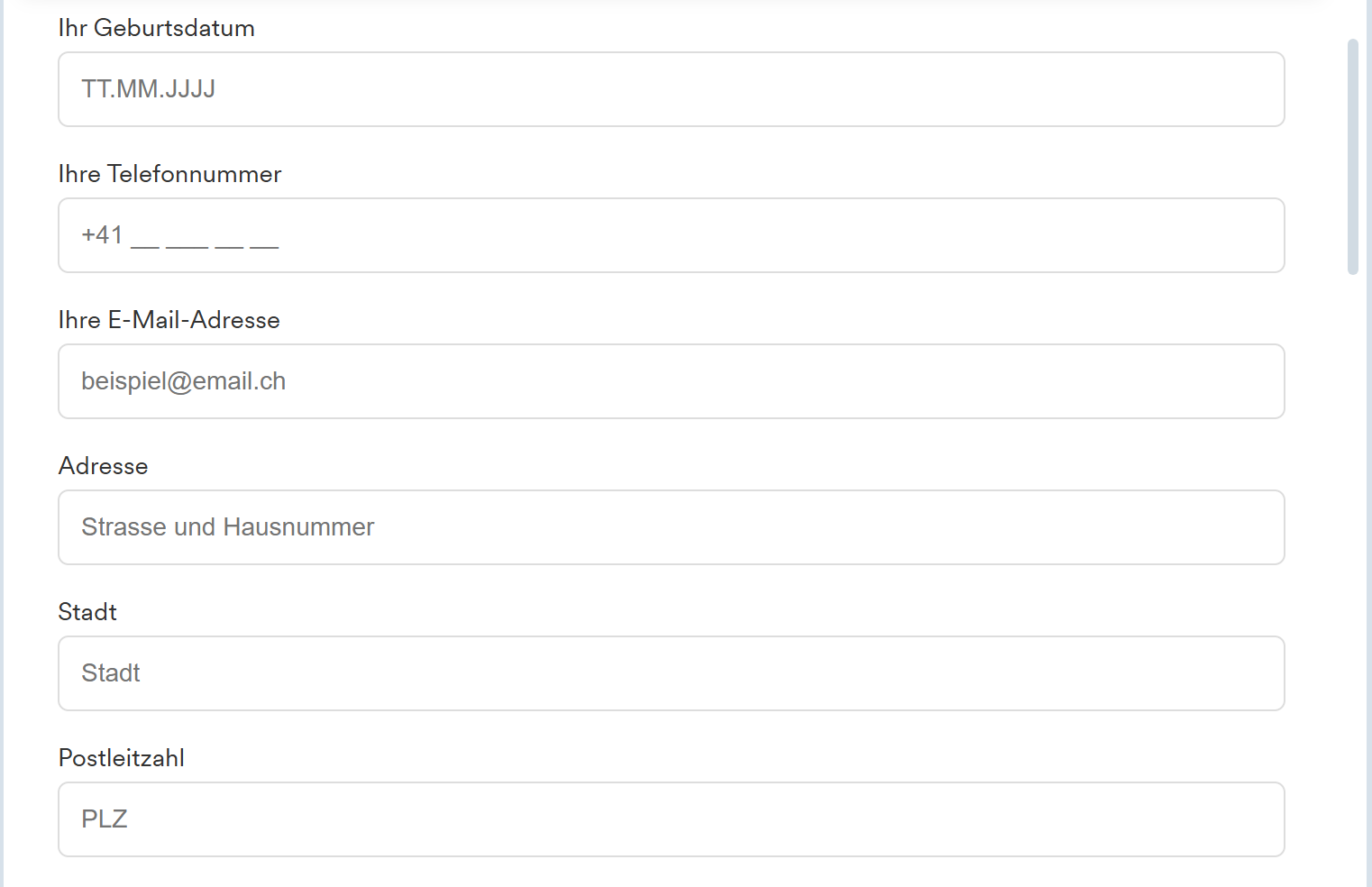Viewport: 1372px width, 887px height.
Task: Click the 'Stadt' placeholder inside the field
Action: coord(111,673)
